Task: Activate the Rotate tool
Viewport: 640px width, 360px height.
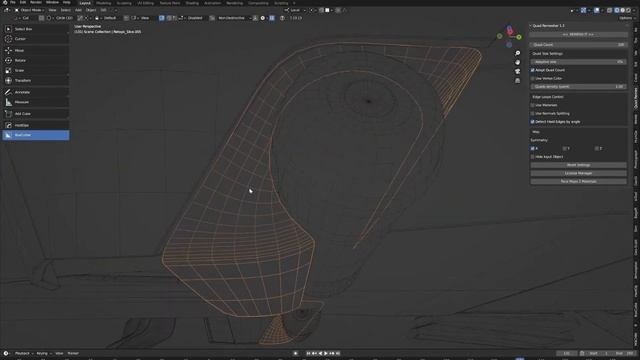Action: [36, 60]
